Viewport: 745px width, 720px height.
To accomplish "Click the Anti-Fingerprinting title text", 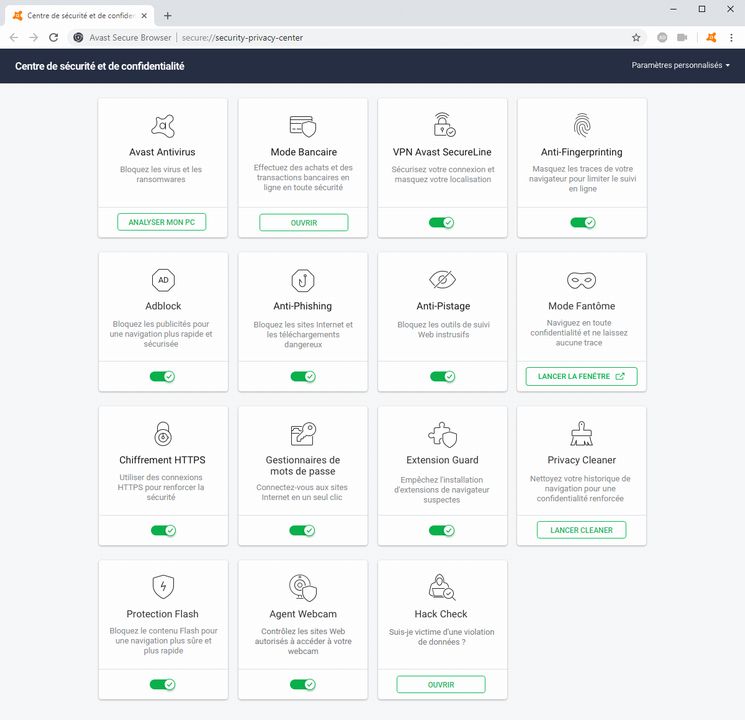I will [x=582, y=152].
